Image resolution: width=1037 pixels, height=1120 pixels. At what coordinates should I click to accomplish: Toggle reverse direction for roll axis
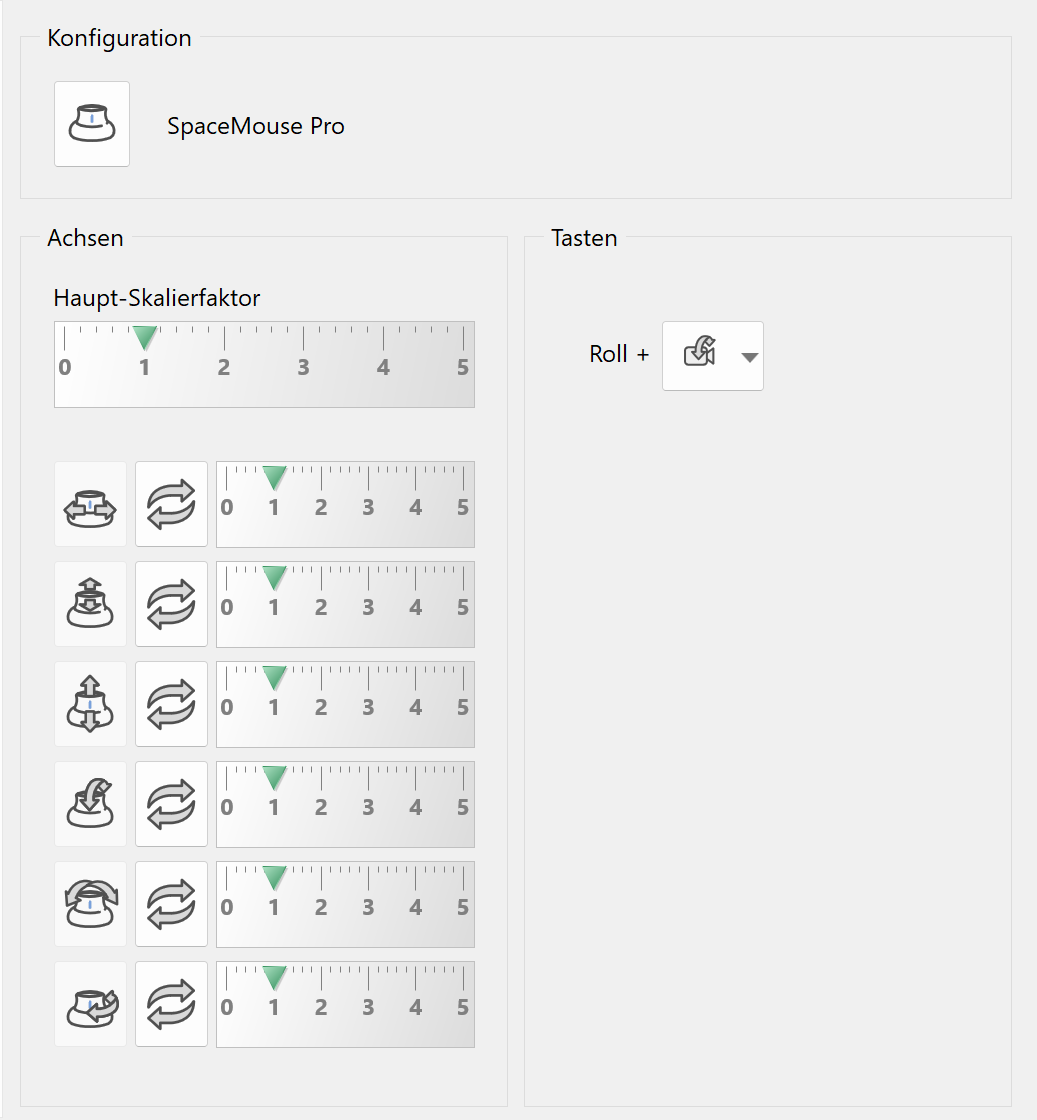pyautogui.click(x=171, y=804)
